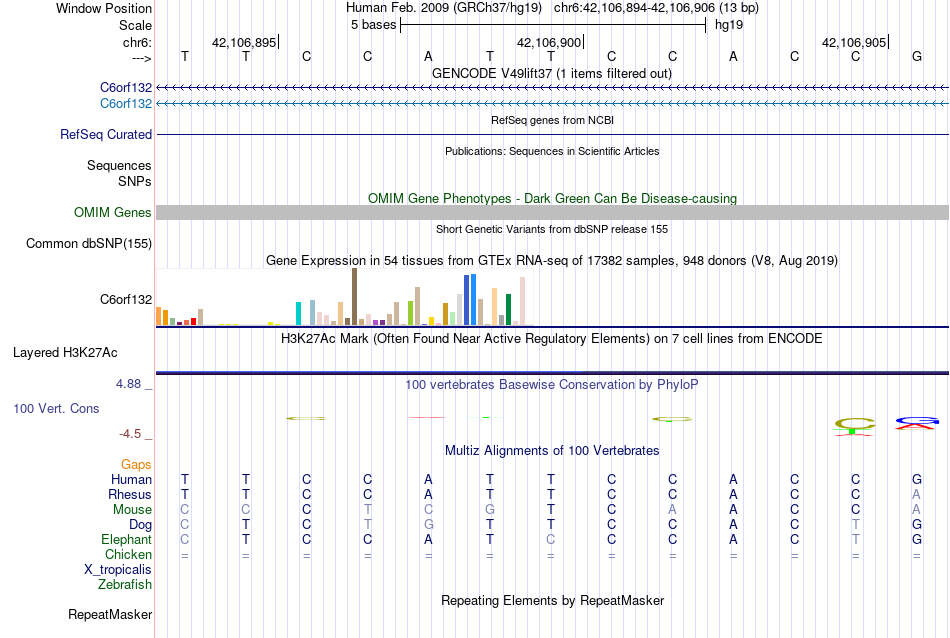Open the RefSeq Curated track label
The width and height of the screenshot is (950, 638).
106,135
